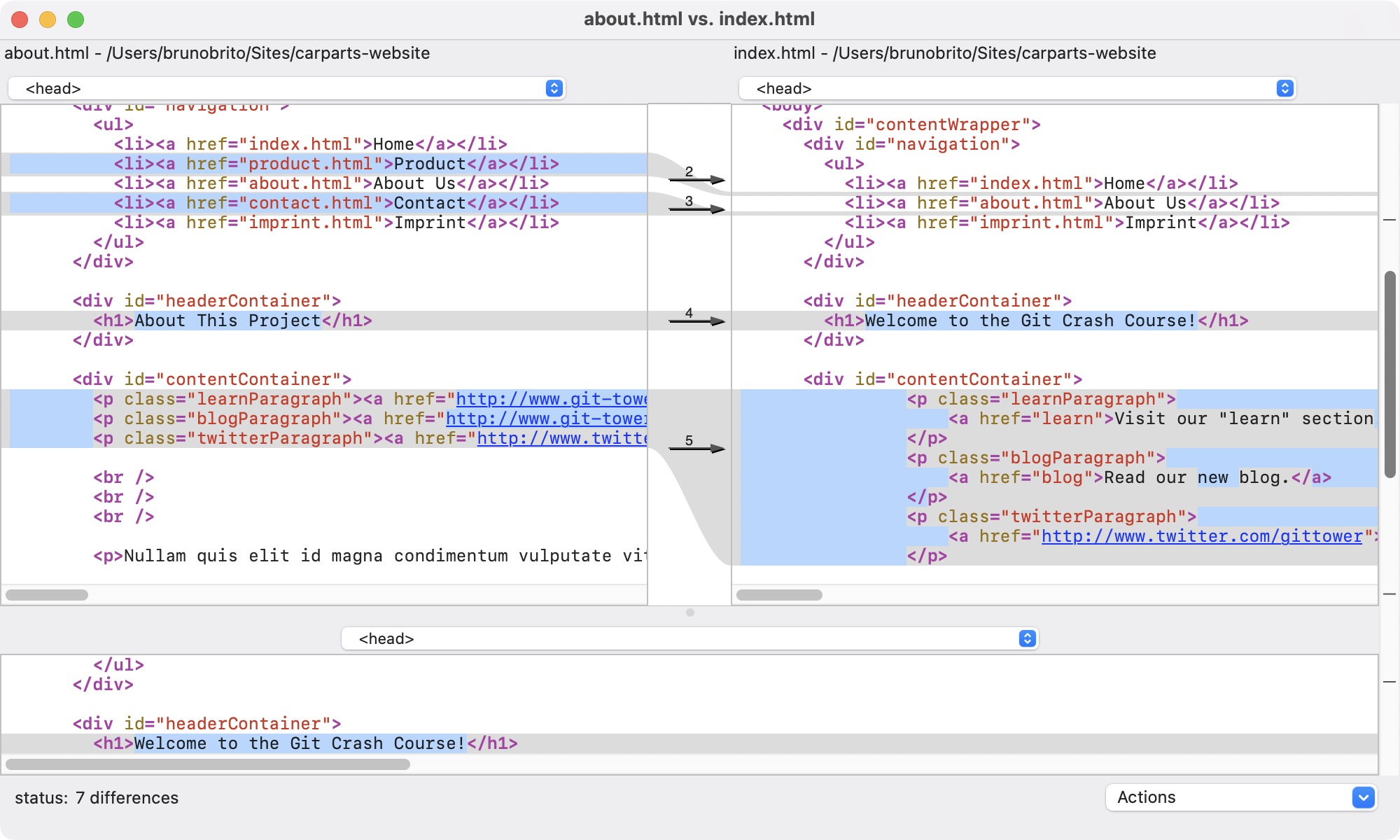Apply merge arrow for difference 3
Image resolution: width=1400 pixels, height=840 pixels.
698,209
